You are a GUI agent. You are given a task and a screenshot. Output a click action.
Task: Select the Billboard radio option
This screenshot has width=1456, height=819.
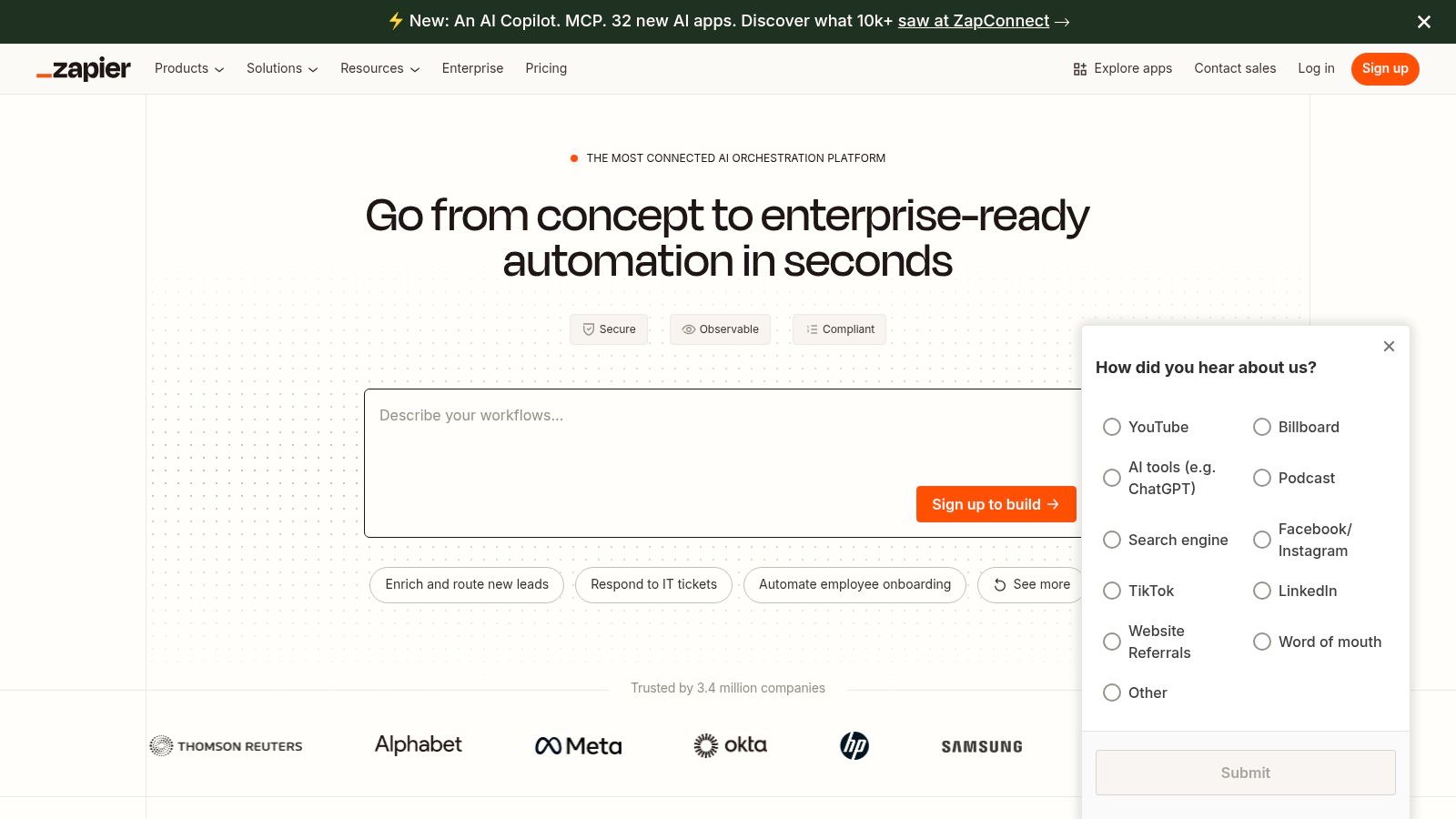(x=1262, y=427)
